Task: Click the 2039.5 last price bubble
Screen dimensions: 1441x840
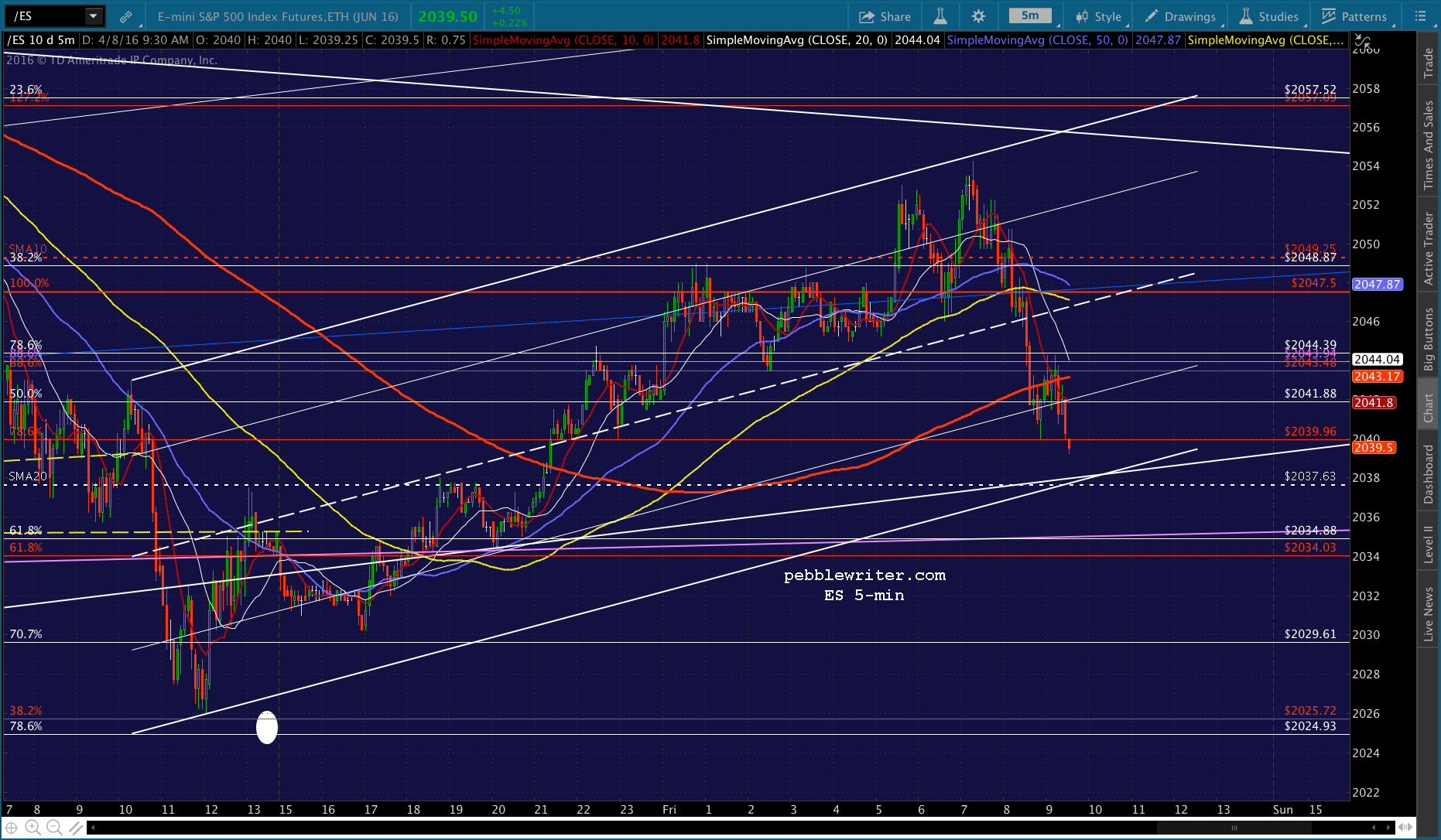Action: pyautogui.click(x=1374, y=448)
